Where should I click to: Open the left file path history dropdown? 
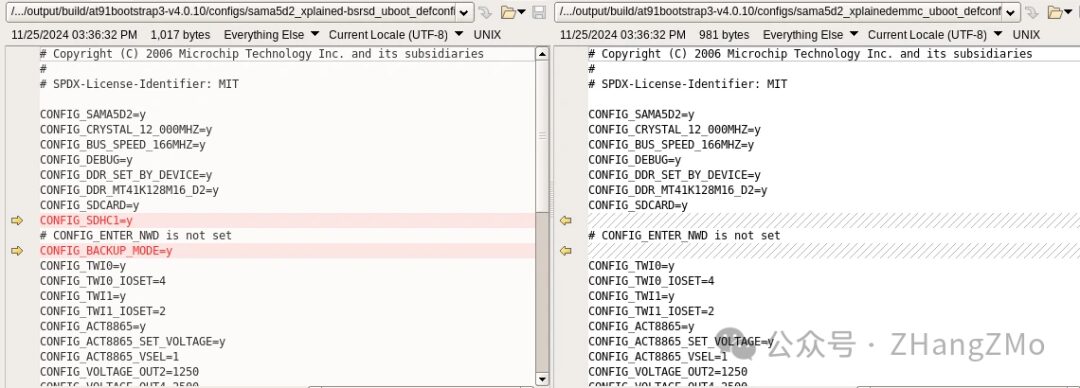464,12
